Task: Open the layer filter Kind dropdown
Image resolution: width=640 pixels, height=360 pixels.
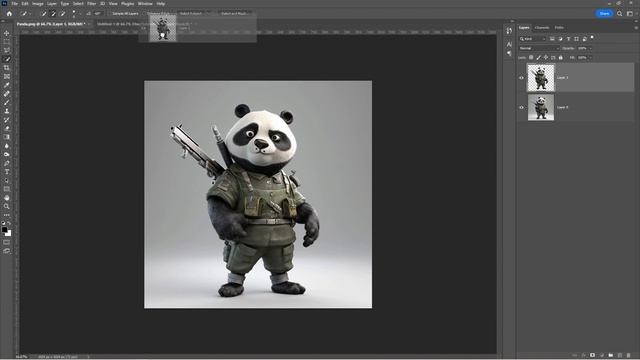Action: (532, 39)
